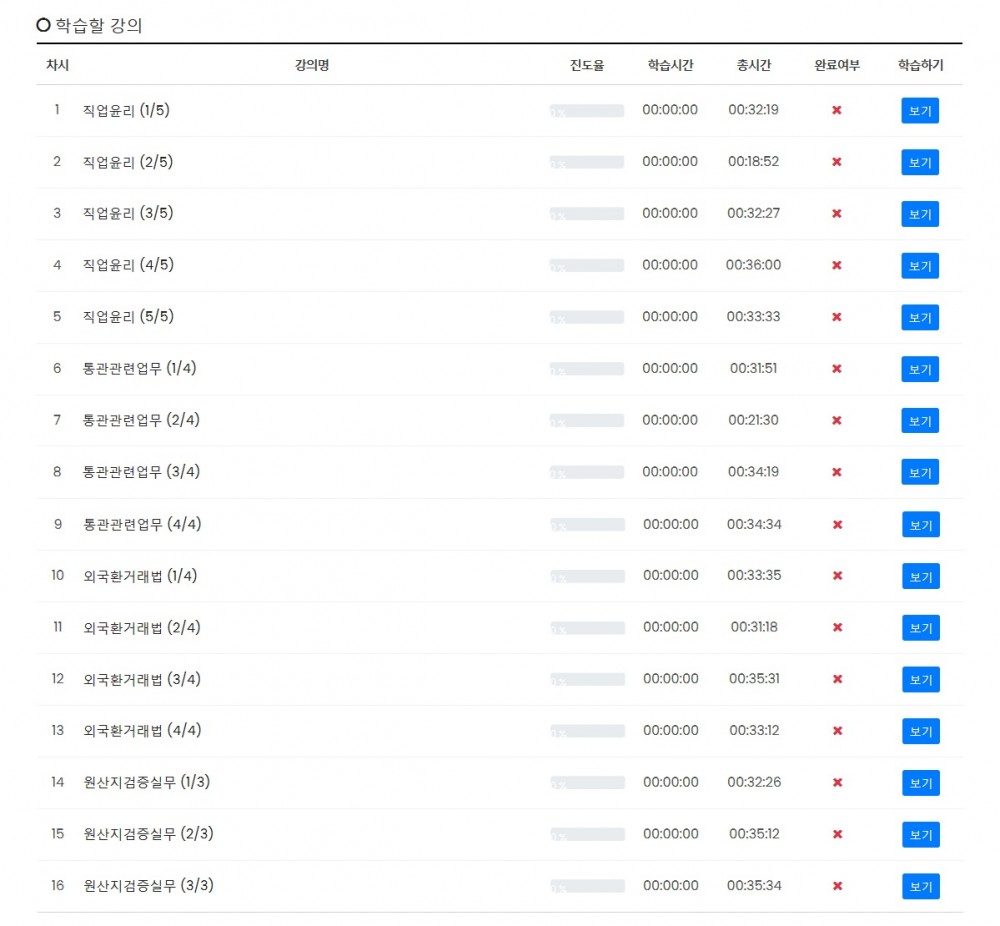Viewport: 1000px width, 926px height.
Task: Click 보기 for 외국환거래법 (1/4)
Action: click(920, 576)
